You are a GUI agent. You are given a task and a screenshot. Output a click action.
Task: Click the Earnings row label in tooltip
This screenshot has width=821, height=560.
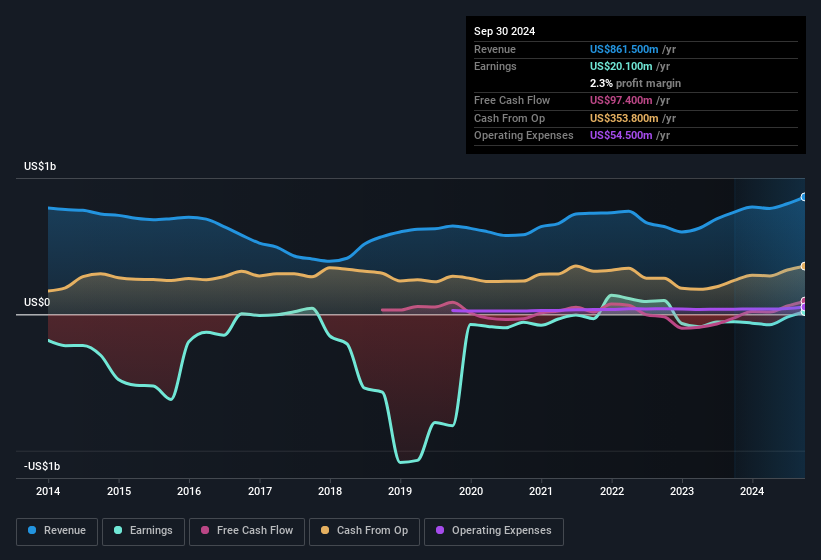tap(495, 66)
